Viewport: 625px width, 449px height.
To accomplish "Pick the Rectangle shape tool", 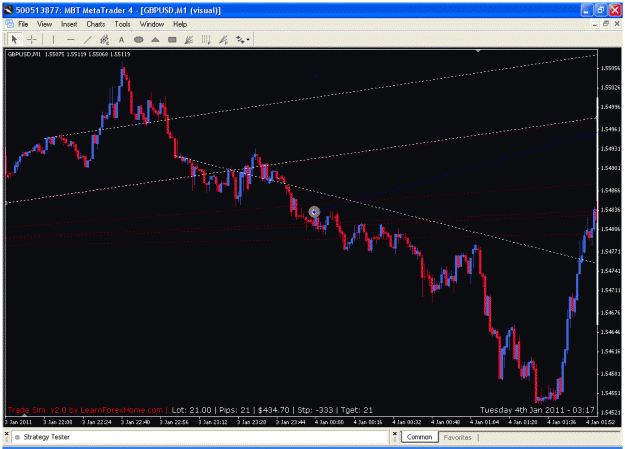I will click(x=172, y=39).
